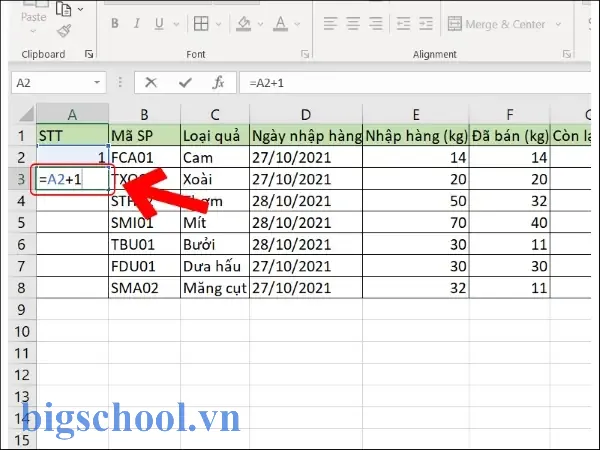Click the Măng cụt cell
600x450 pixels.
(x=215, y=288)
